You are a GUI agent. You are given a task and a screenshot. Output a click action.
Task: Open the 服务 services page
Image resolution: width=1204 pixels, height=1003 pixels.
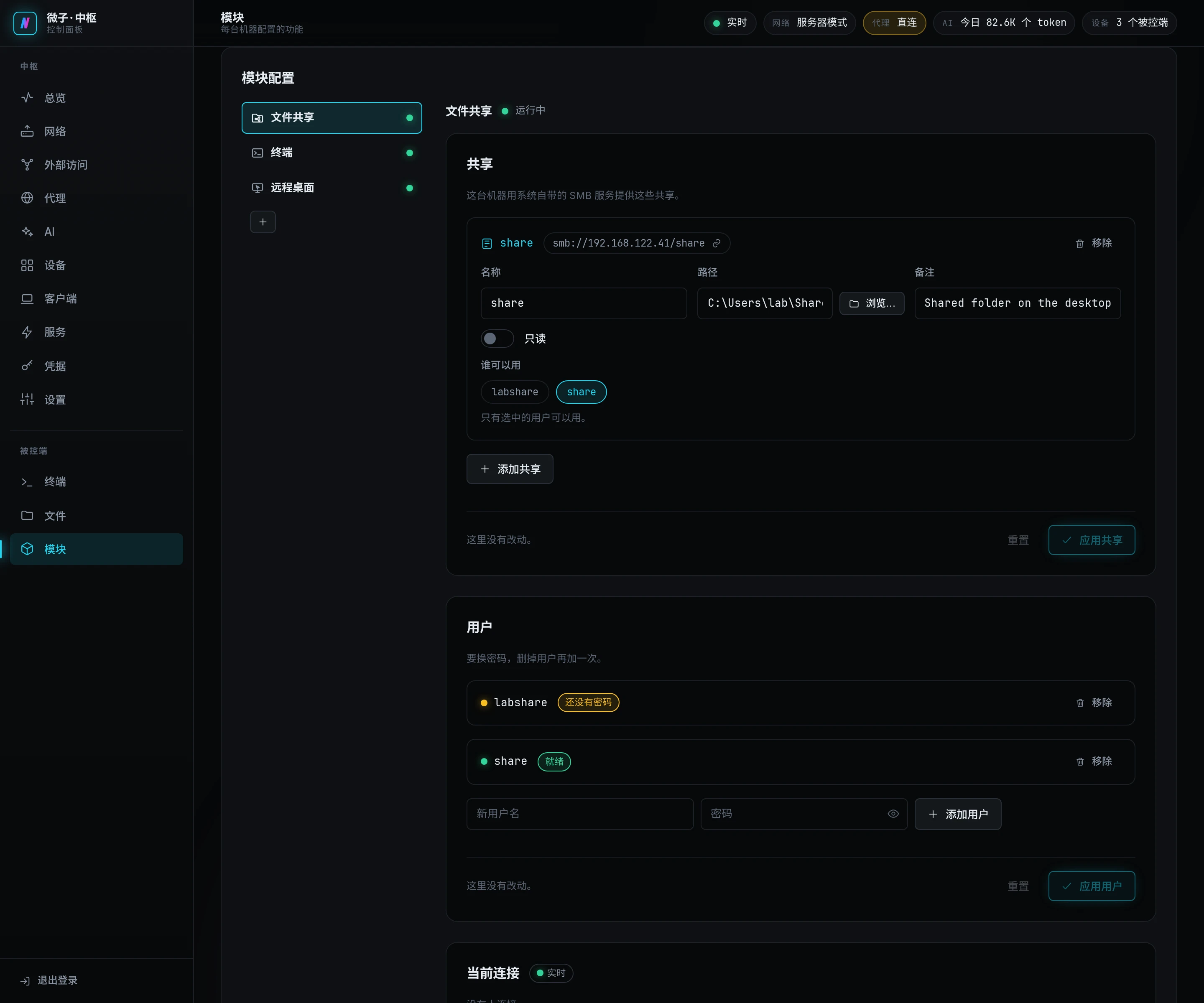(96, 332)
